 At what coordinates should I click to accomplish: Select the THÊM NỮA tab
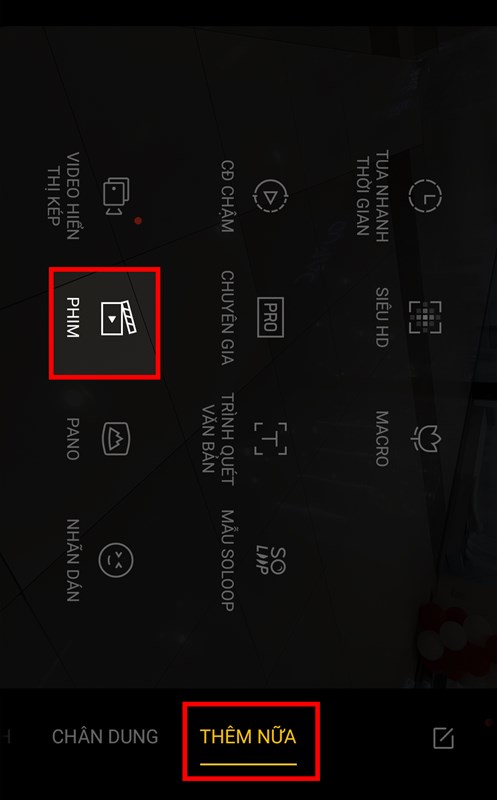tap(248, 736)
